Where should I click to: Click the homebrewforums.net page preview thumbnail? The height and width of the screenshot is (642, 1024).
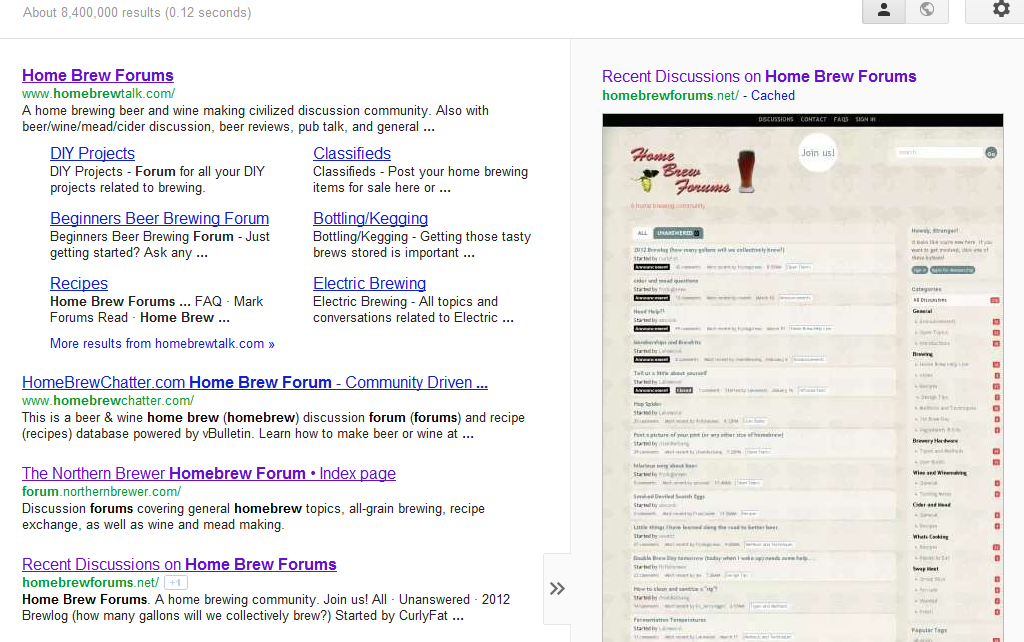[x=803, y=377]
